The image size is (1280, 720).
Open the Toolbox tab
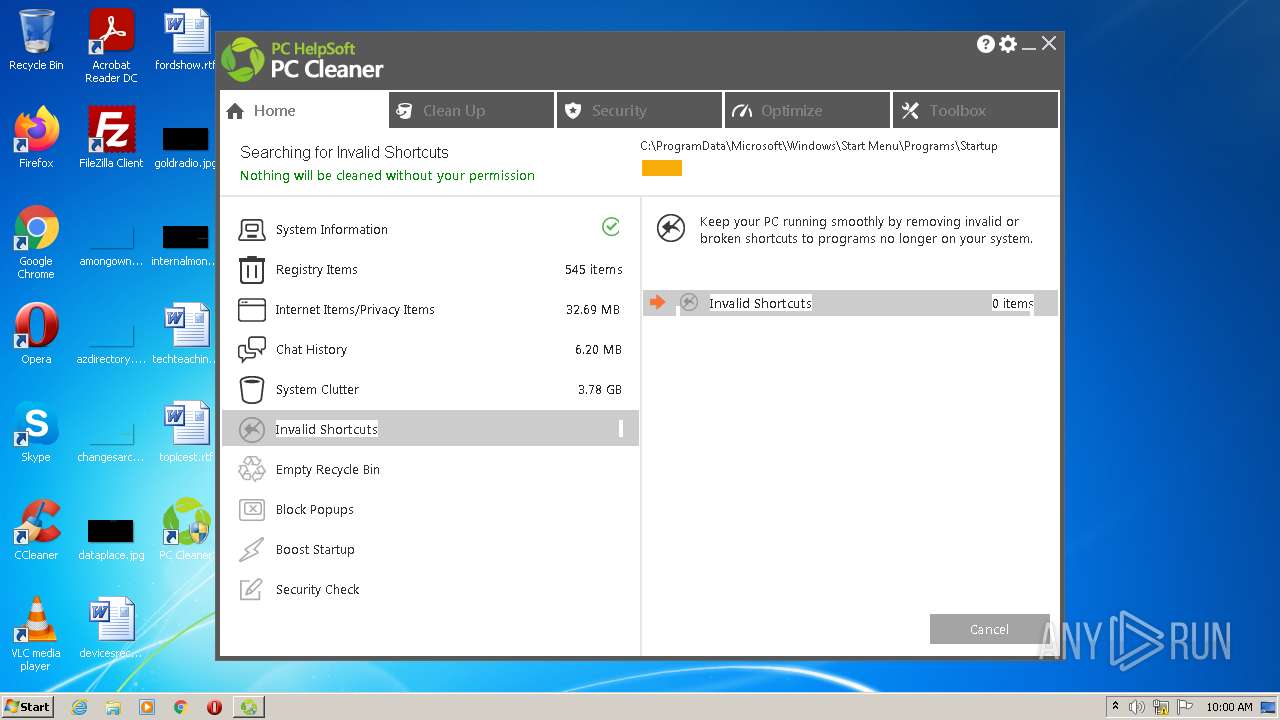pos(976,110)
